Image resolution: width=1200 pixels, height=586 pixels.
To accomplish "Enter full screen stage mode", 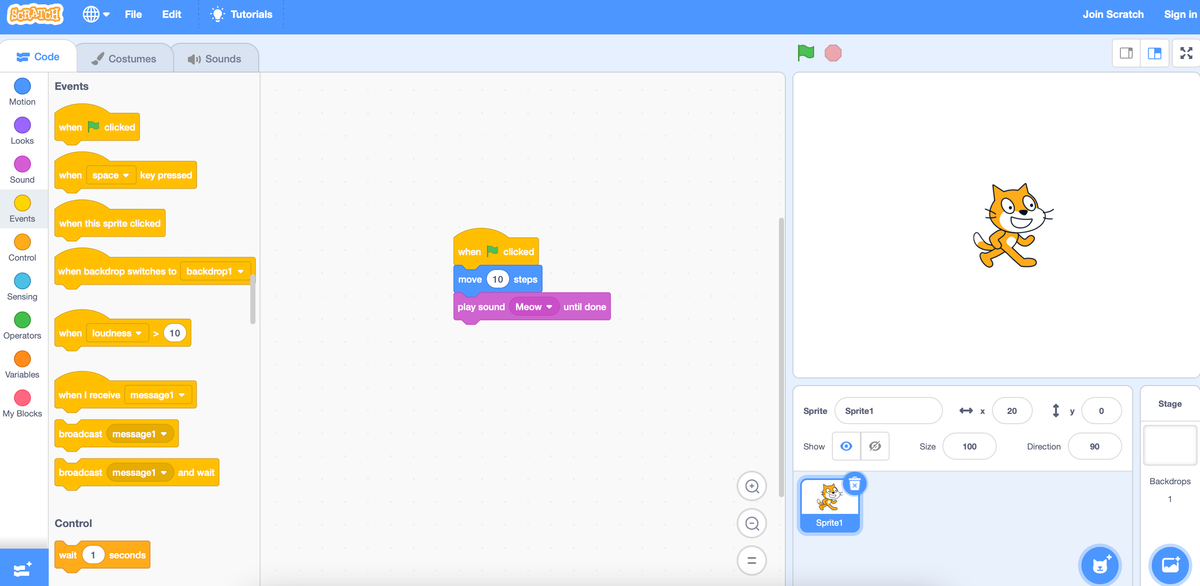I will click(x=1186, y=53).
